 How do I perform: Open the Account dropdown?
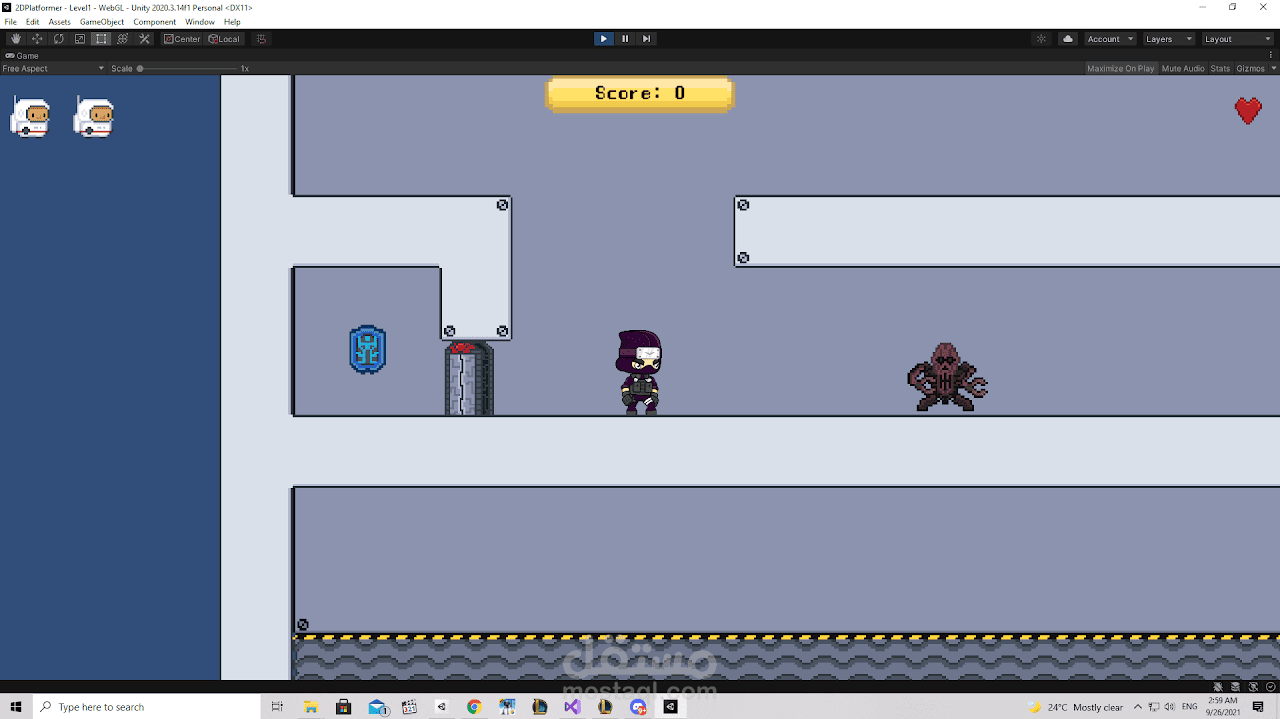pyautogui.click(x=1110, y=39)
